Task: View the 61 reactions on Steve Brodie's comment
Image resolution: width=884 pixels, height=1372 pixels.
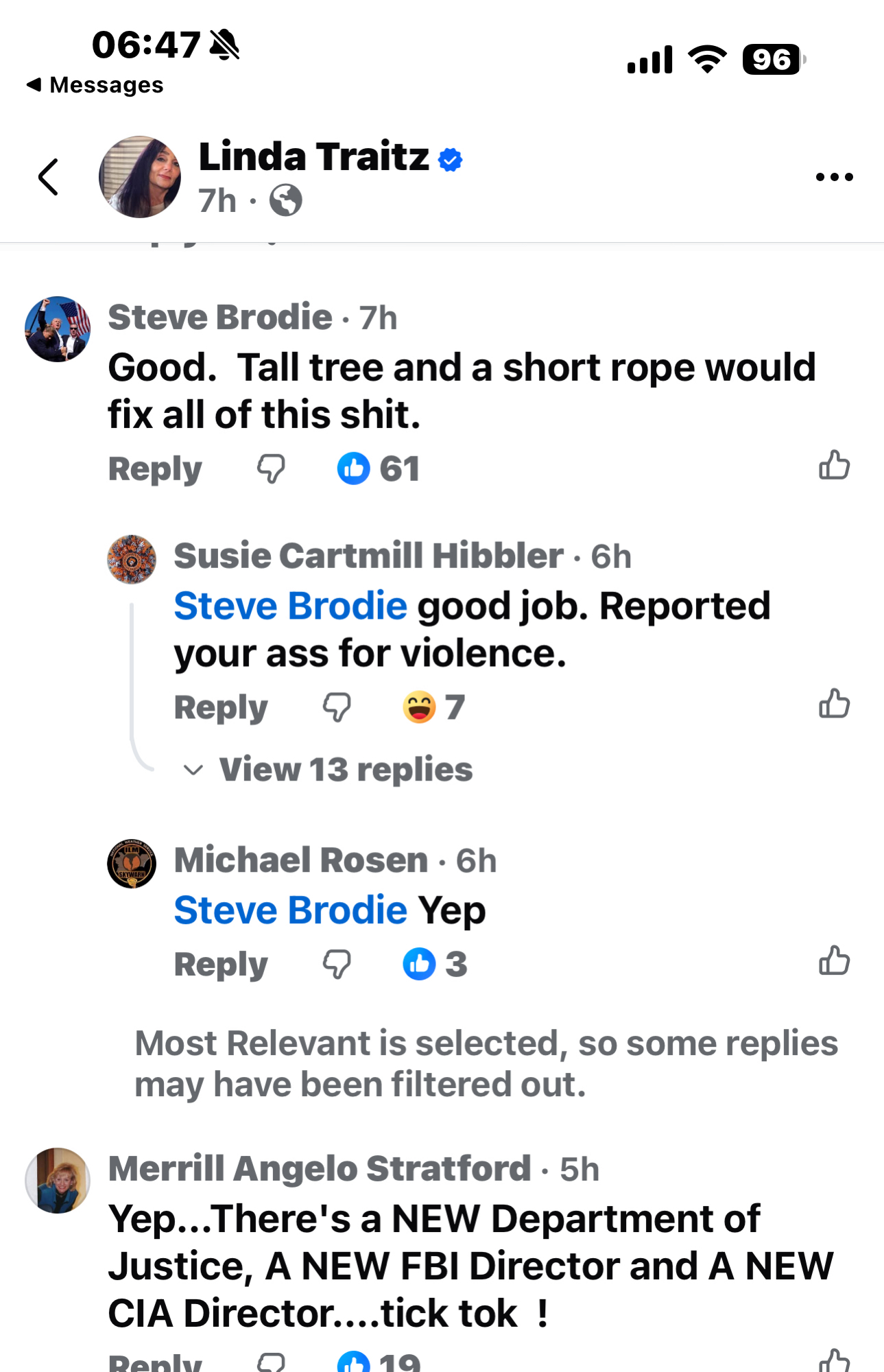Action: click(378, 469)
